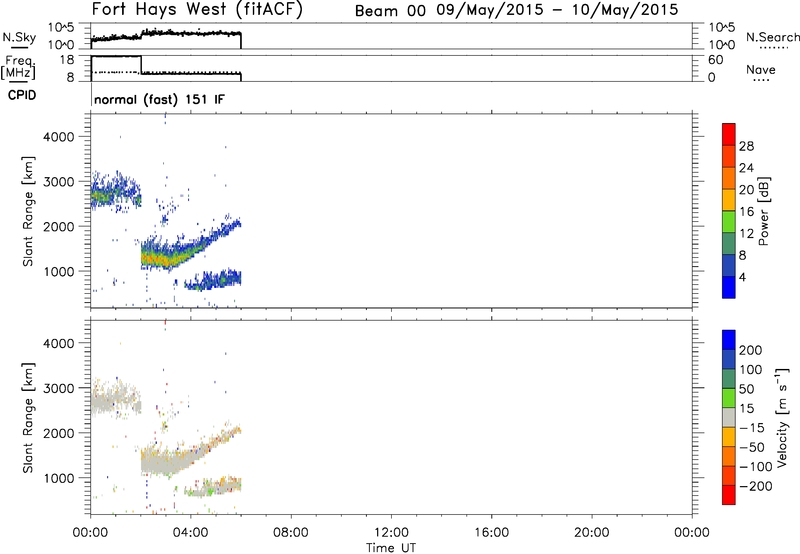
Task: Click the "3000" tick in power panel
Action: (x=59, y=182)
